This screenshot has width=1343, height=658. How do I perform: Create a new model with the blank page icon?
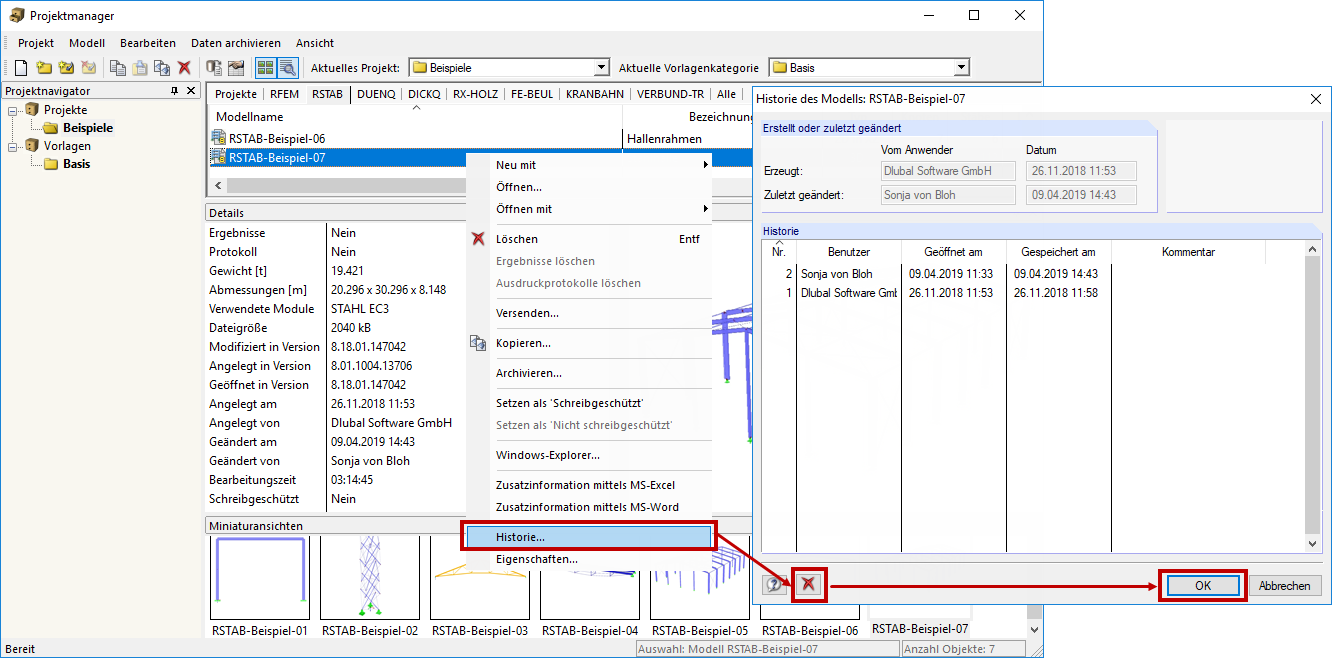[21, 67]
